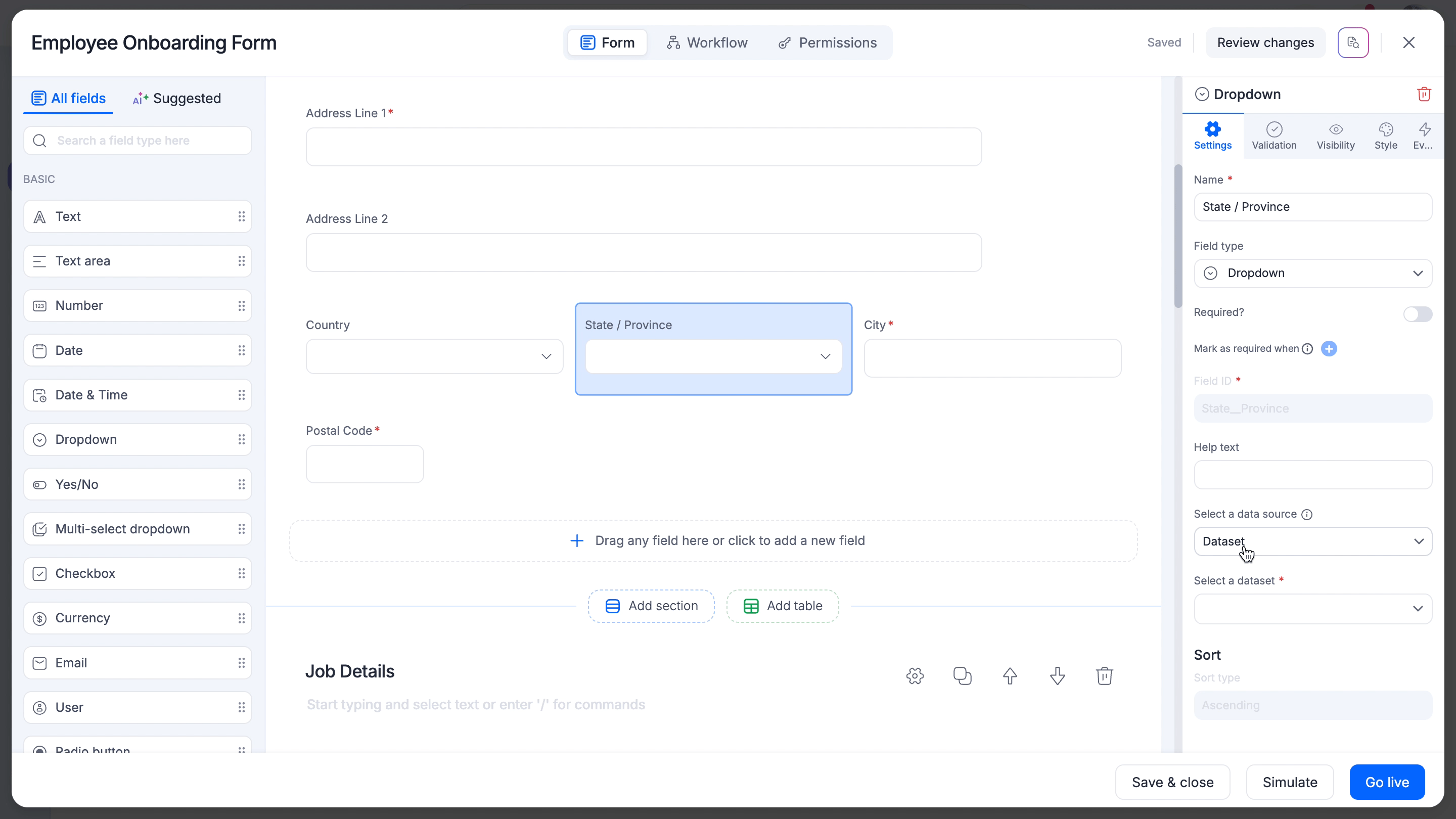Click the data source info icon
Viewport: 1456px width, 819px height.
click(x=1307, y=514)
